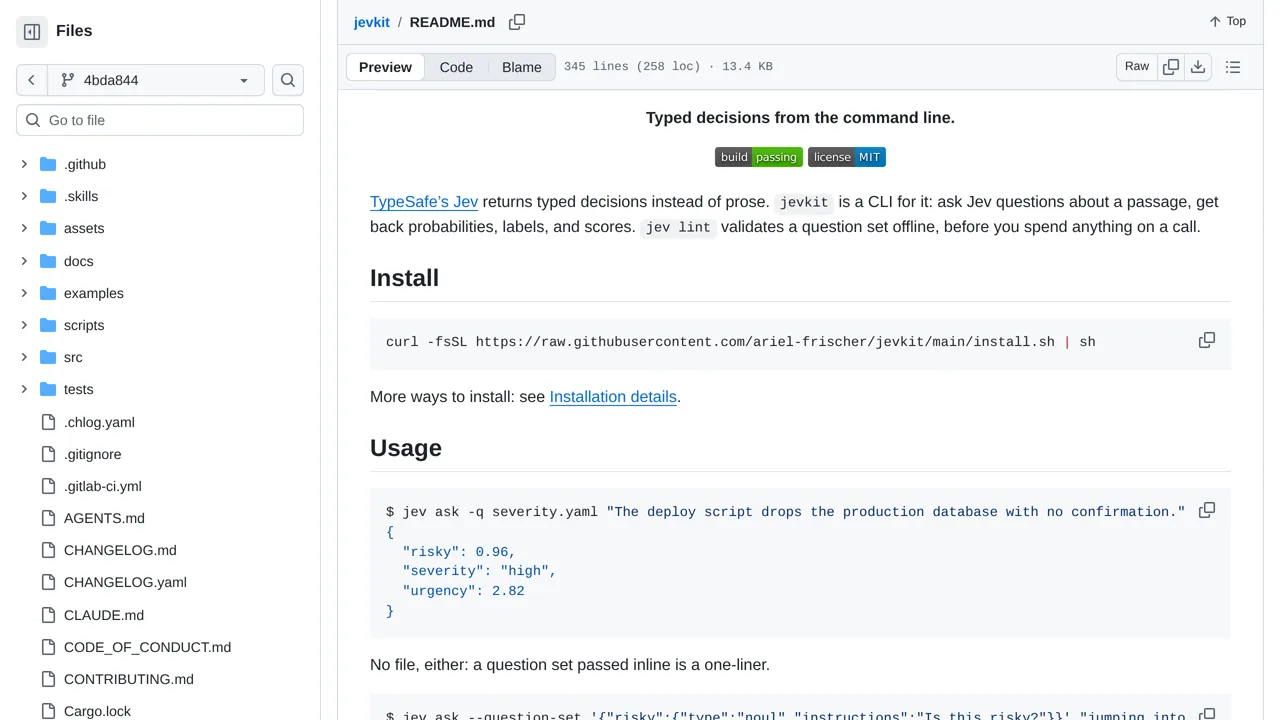Click the .gitlab-ci.yml file icon
1280x720 pixels.
48,486
